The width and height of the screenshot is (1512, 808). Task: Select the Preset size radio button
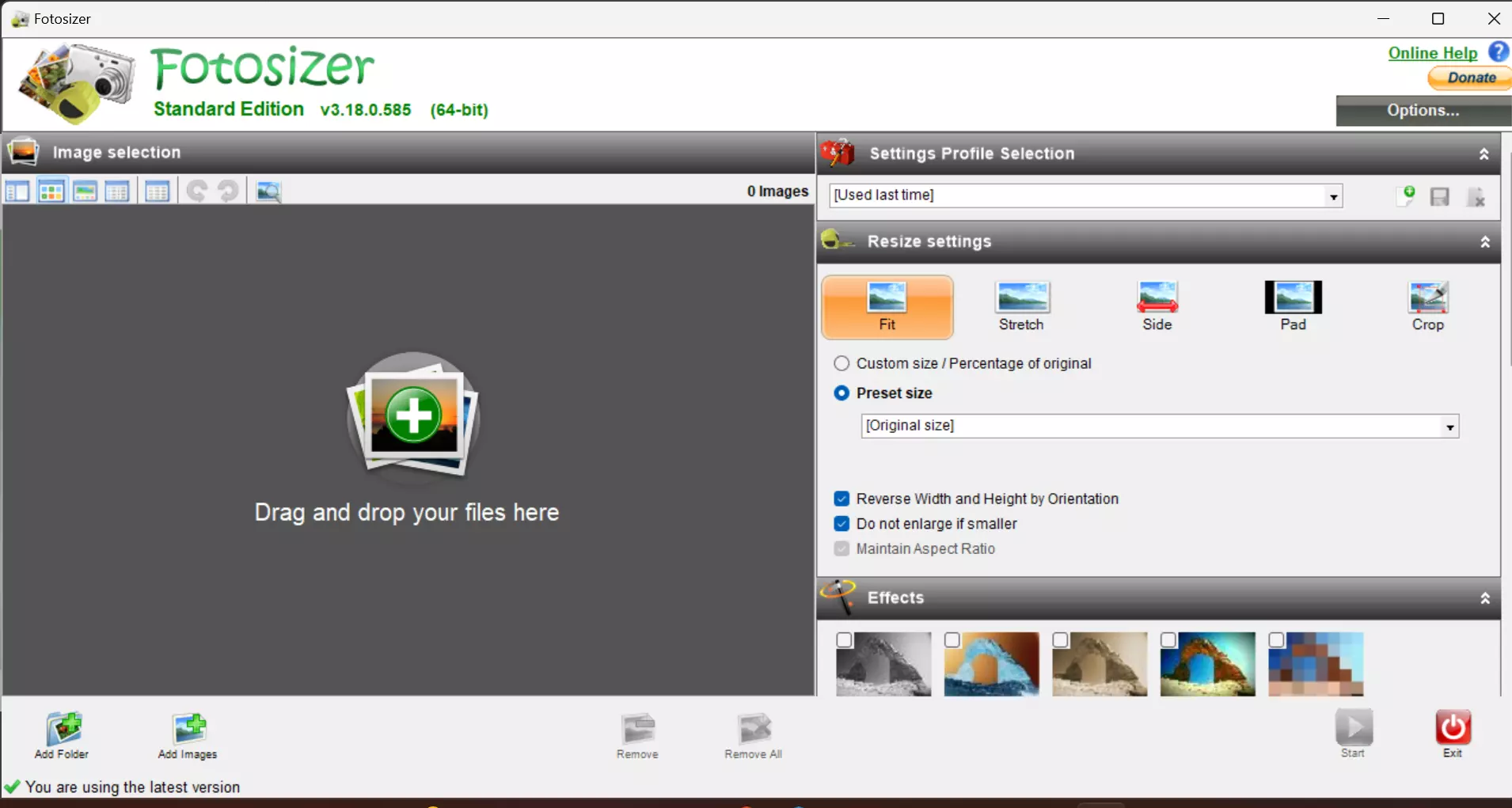[841, 393]
